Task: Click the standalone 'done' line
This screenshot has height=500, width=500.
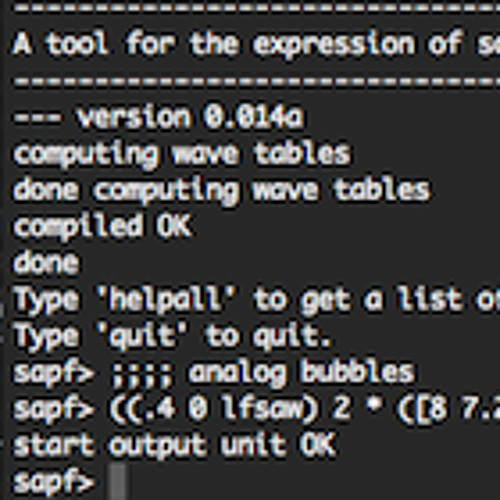Action: pos(46,263)
